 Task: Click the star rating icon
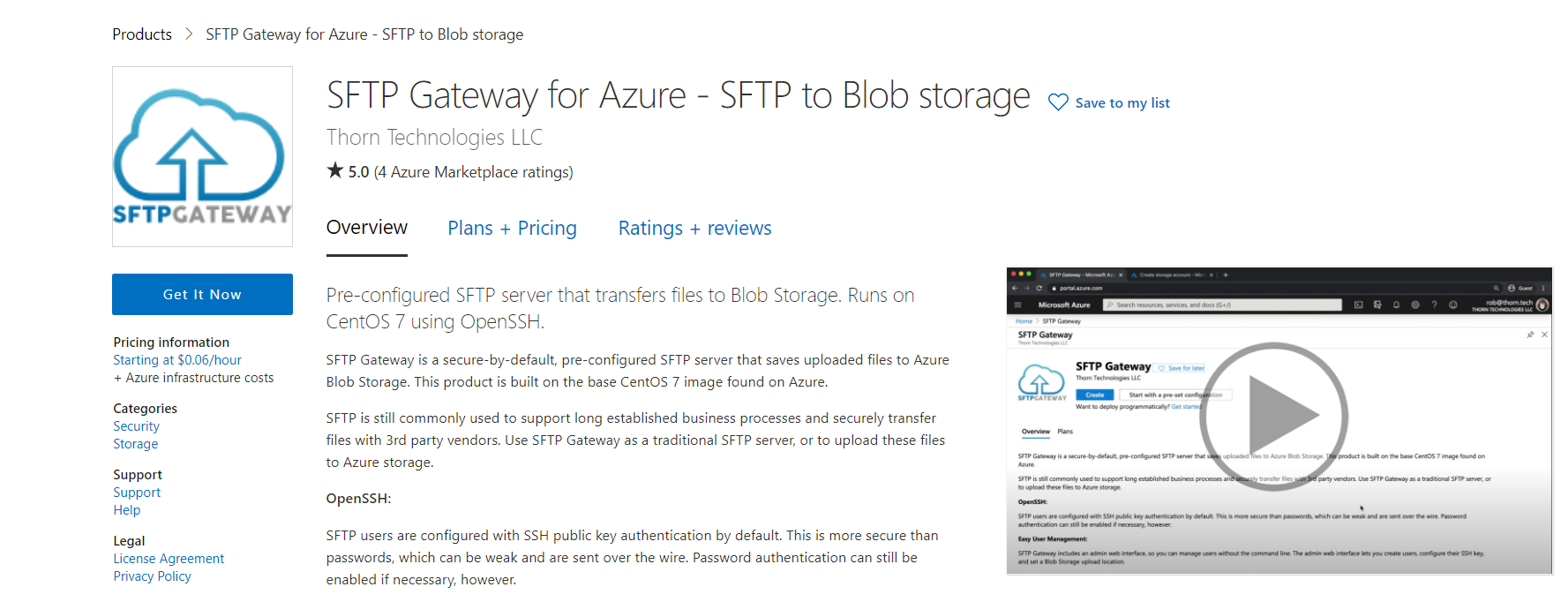[335, 170]
